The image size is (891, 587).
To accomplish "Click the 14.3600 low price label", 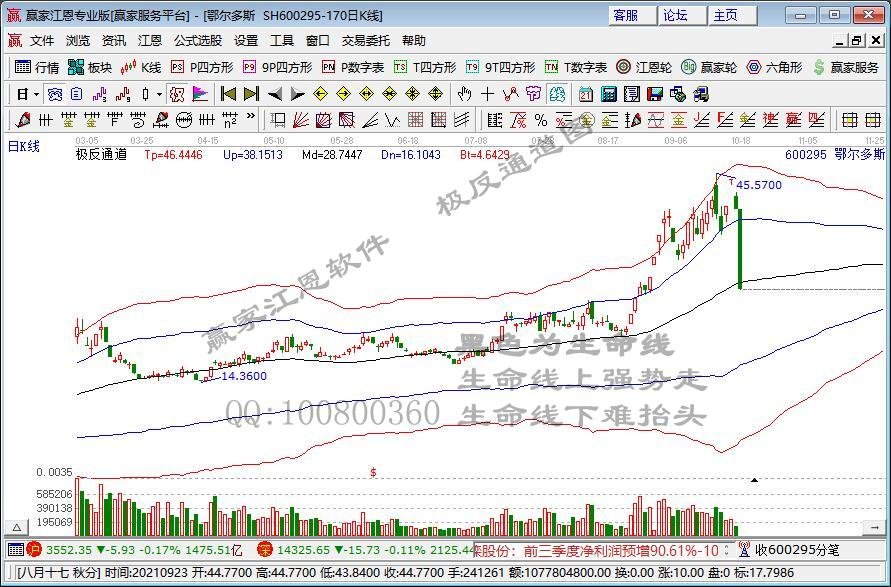I will tap(244, 376).
